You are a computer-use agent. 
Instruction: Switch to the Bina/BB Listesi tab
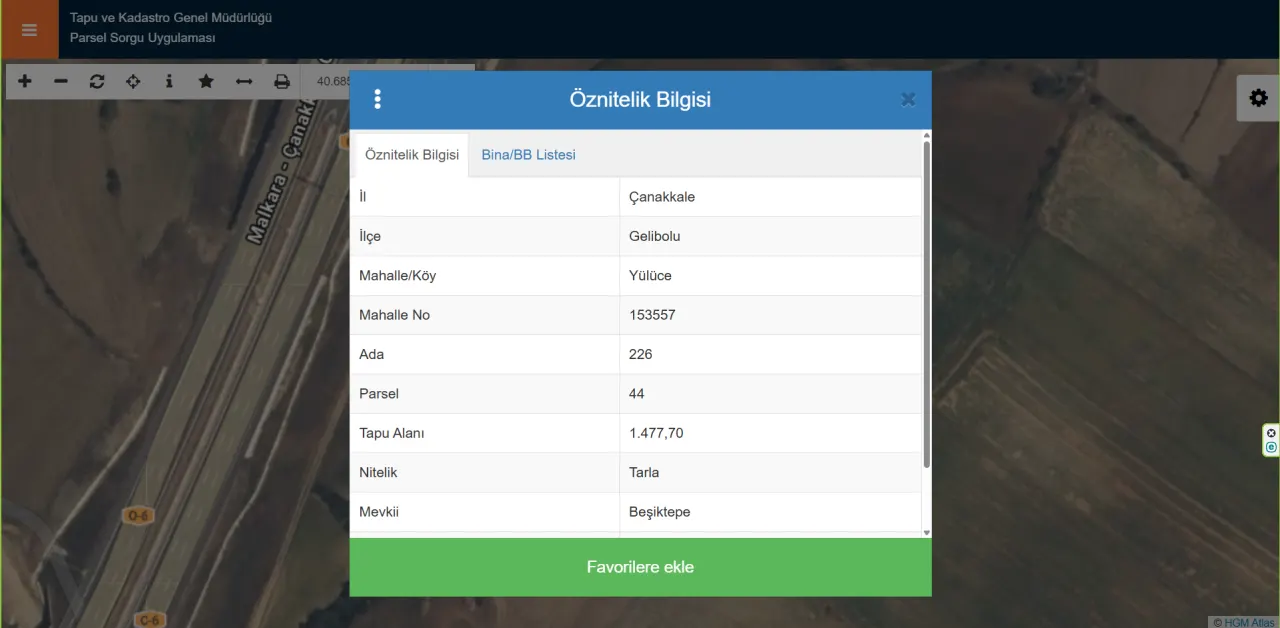528,155
